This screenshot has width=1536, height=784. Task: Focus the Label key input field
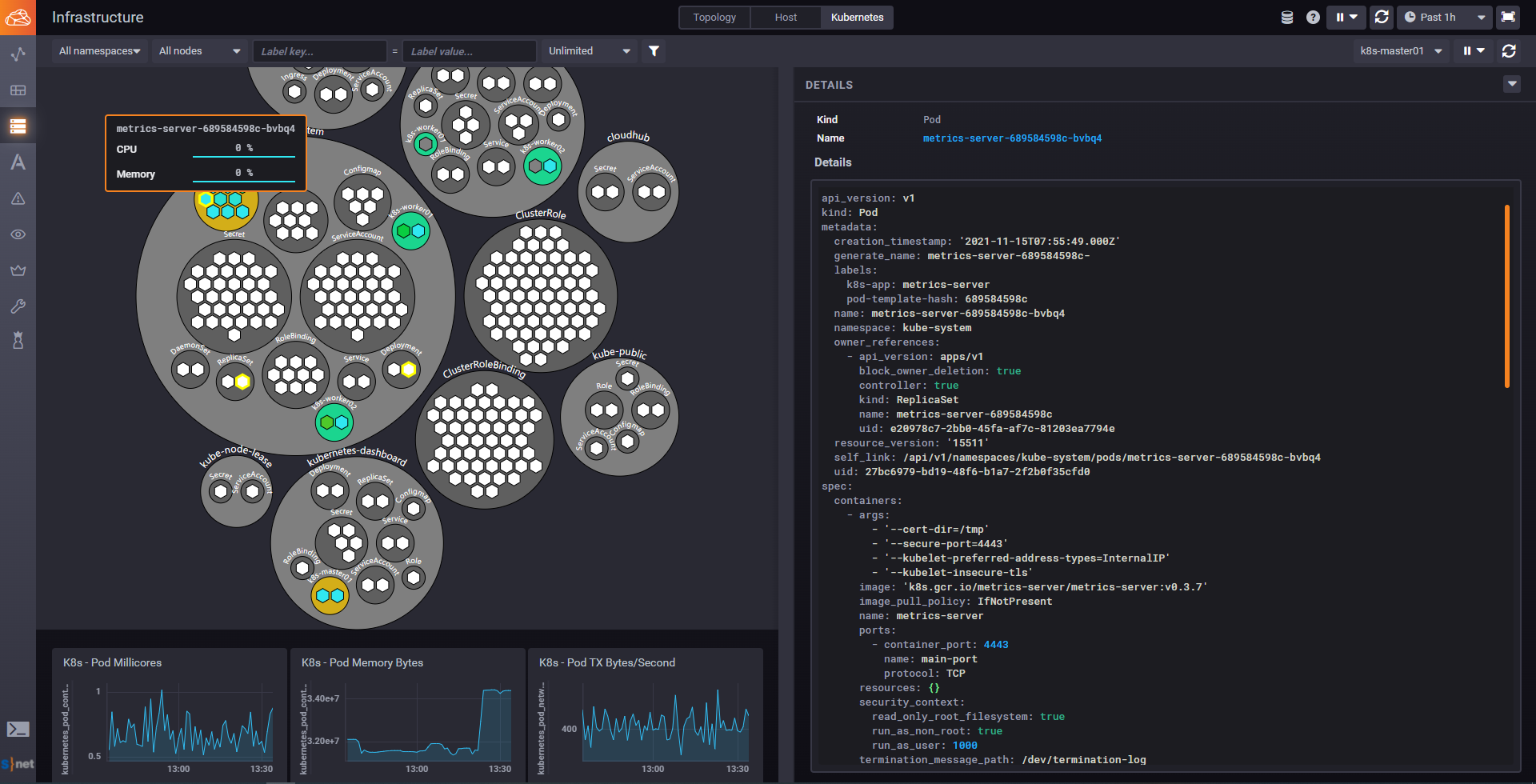coord(320,51)
